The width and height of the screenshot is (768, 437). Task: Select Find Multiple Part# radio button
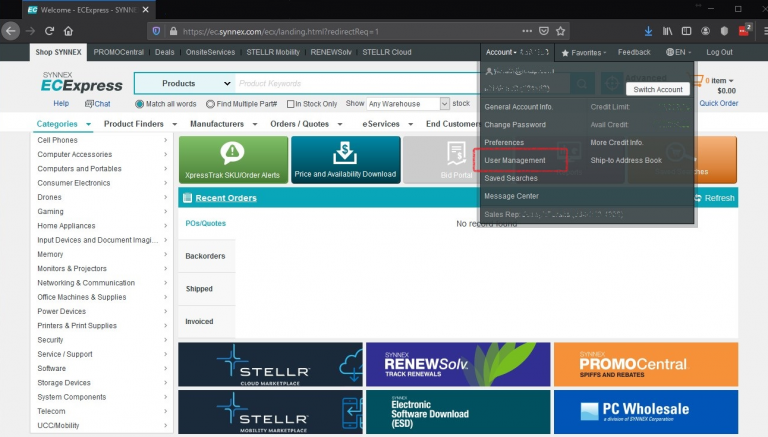210,104
